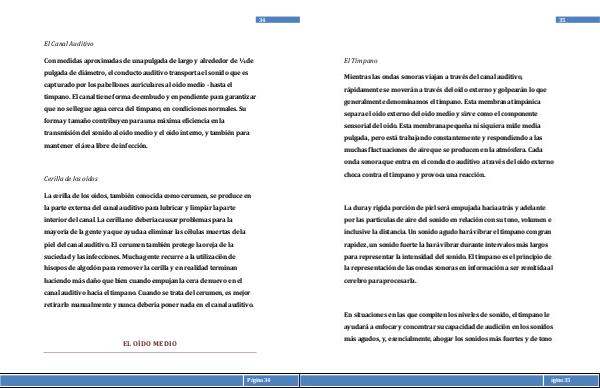The height and width of the screenshot is (388, 600).
Task: Select the 'El Canal Auditivo' heading
Action: [68, 44]
